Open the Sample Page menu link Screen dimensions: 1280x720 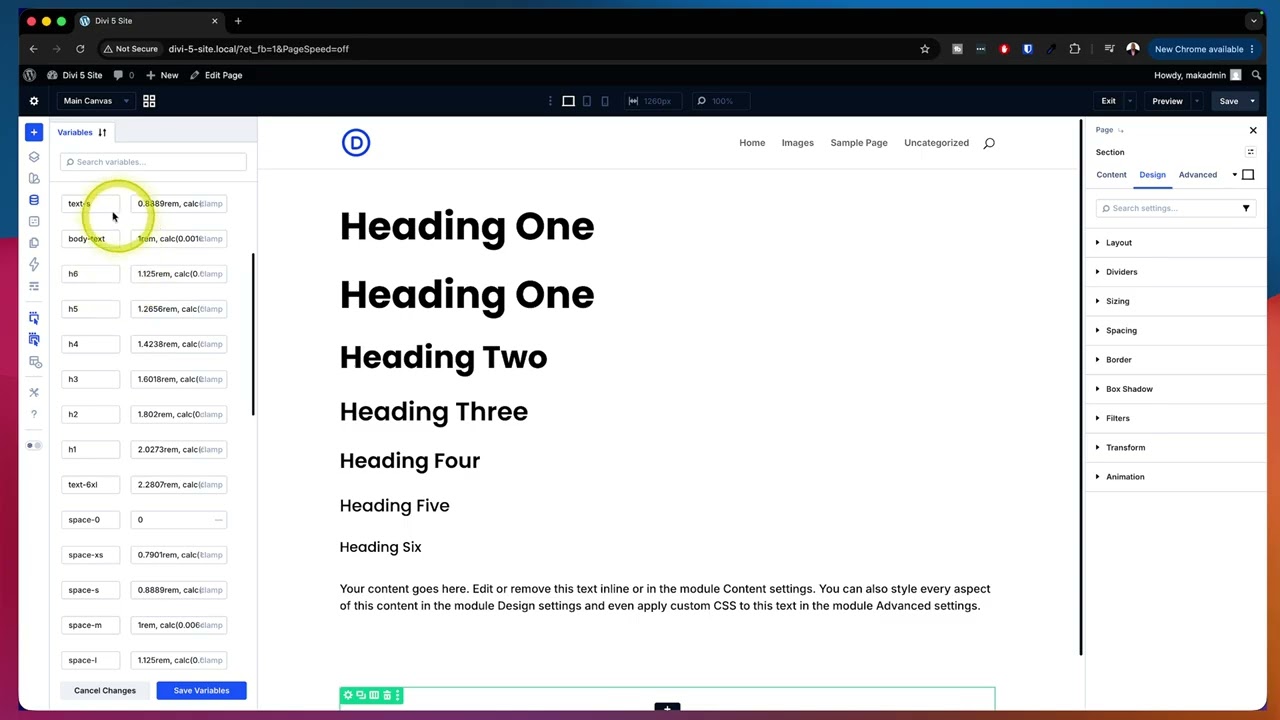[x=859, y=143]
